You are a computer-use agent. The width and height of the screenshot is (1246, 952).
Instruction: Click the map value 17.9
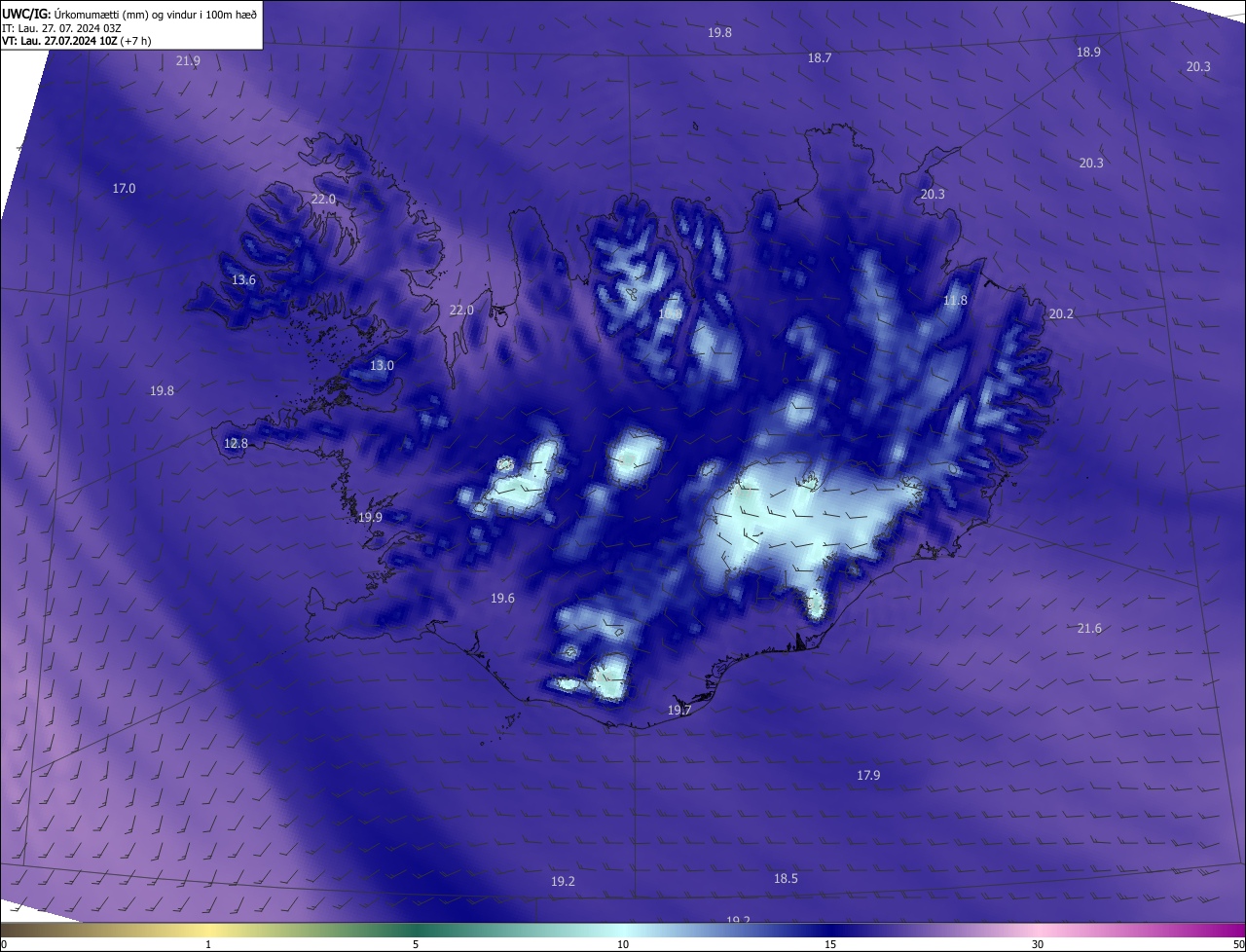[868, 775]
